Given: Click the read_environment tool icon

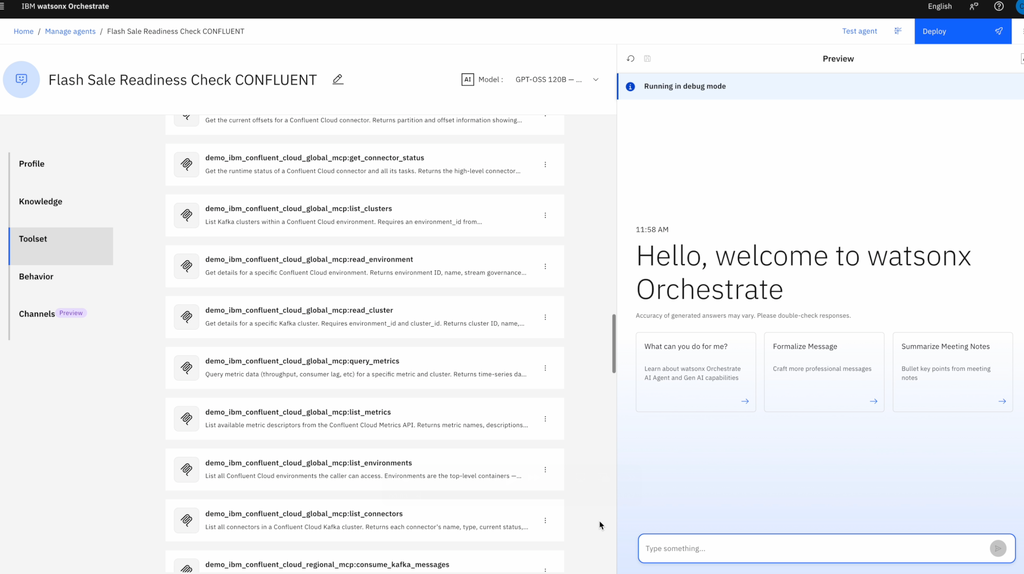Looking at the screenshot, I should [187, 266].
